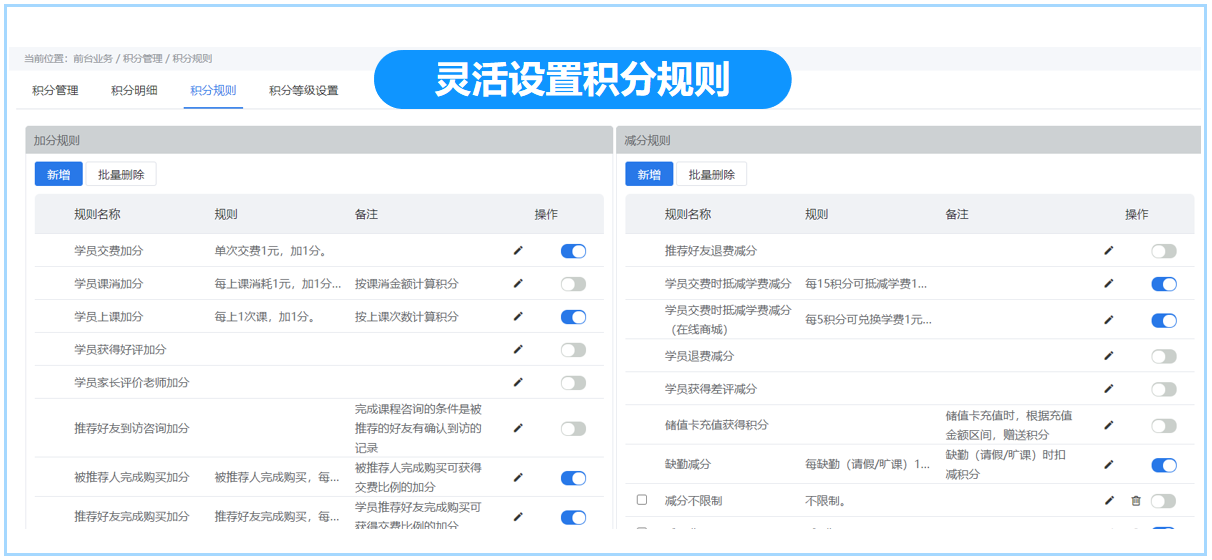Go to the 积分明细 tab
Image resolution: width=1212 pixels, height=560 pixels.
(x=134, y=90)
